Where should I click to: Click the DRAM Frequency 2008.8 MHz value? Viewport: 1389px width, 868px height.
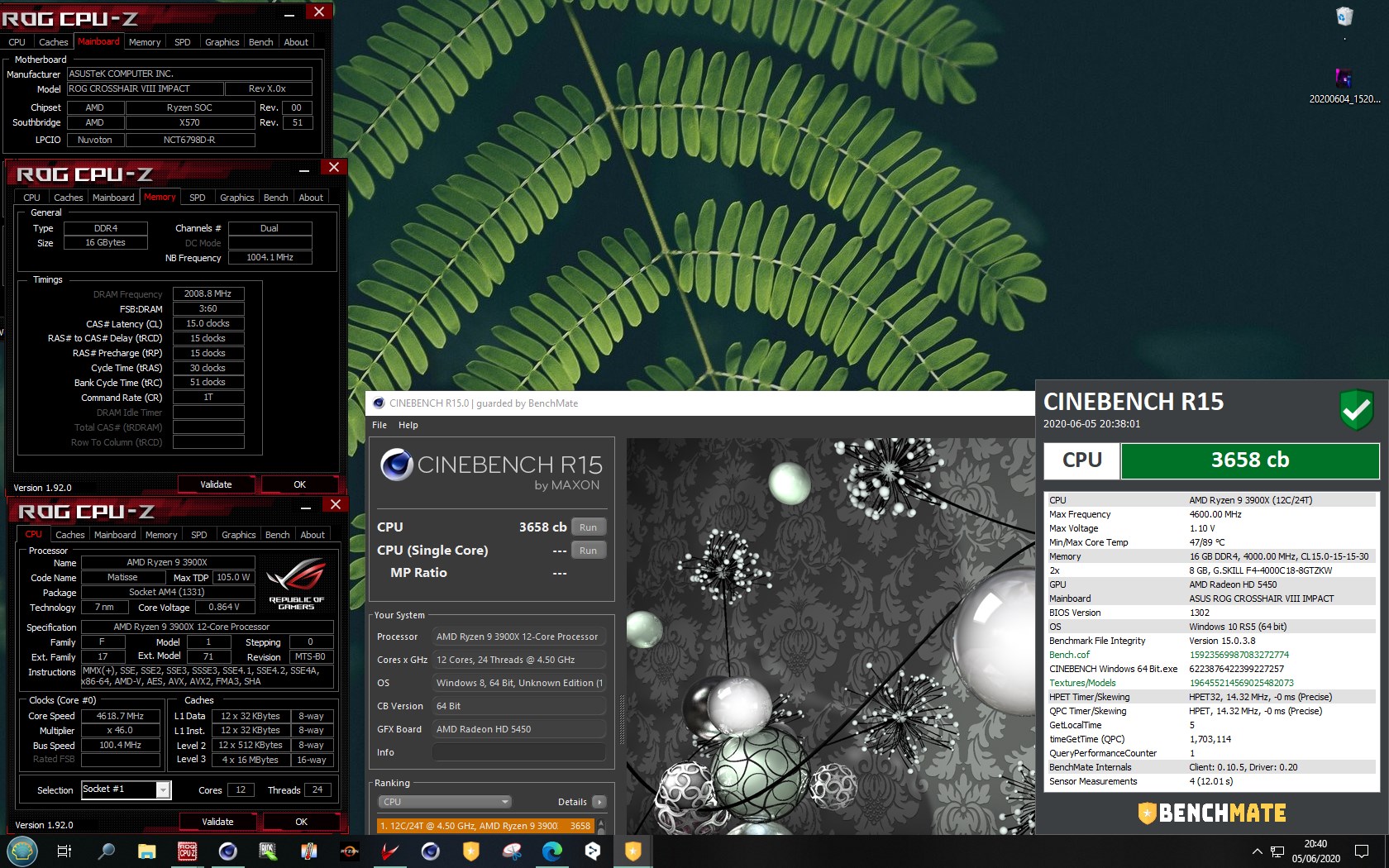coord(208,293)
